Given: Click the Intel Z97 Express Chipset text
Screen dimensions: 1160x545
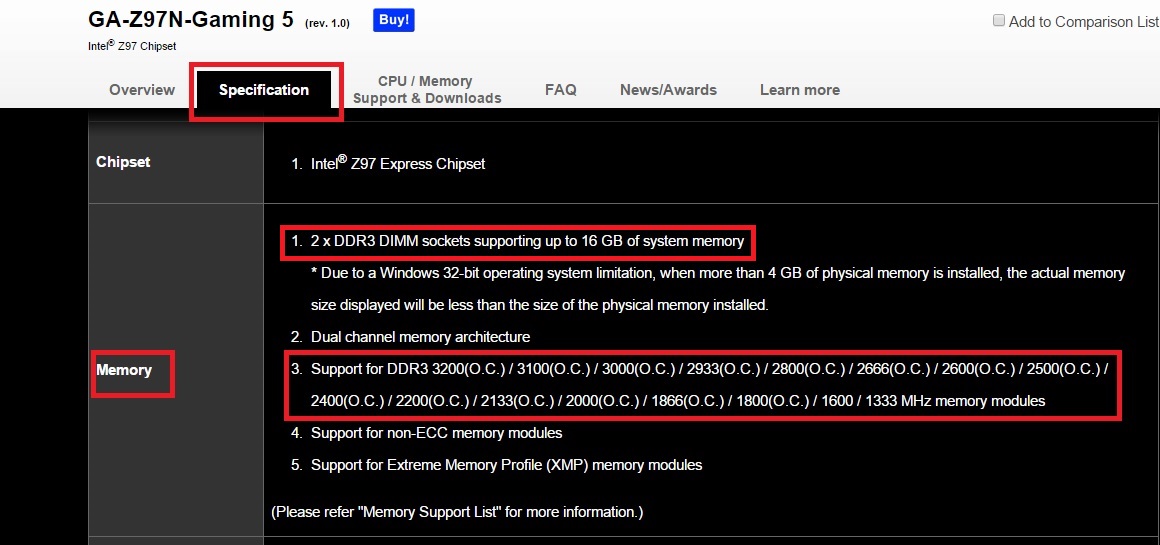Looking at the screenshot, I should pos(398,163).
